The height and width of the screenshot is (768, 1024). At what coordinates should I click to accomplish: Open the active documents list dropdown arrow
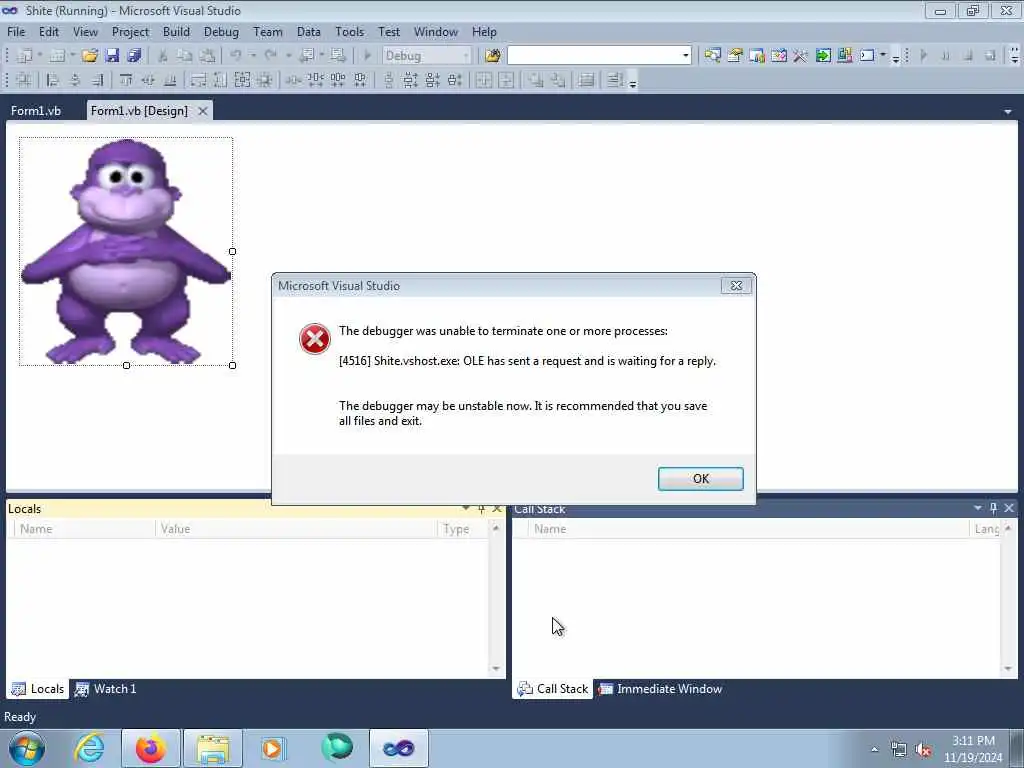pyautogui.click(x=1008, y=112)
